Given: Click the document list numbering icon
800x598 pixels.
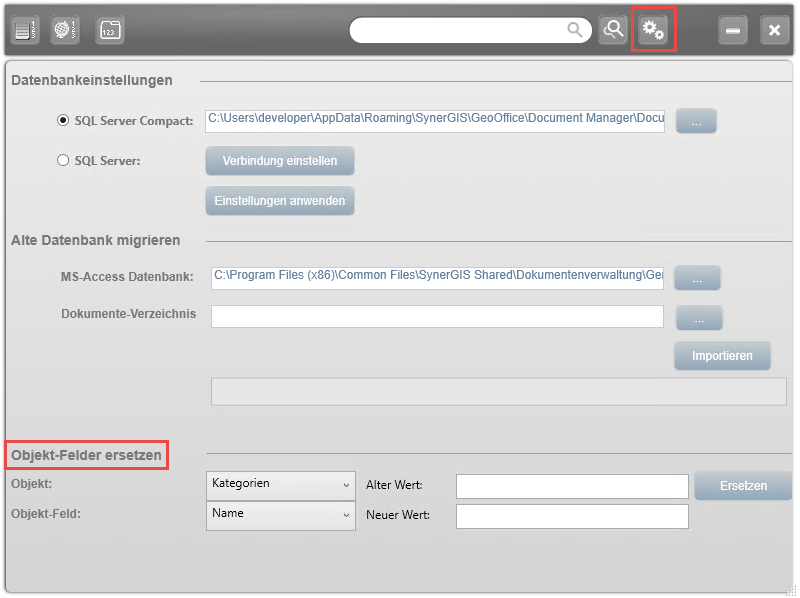Looking at the screenshot, I should point(25,30).
